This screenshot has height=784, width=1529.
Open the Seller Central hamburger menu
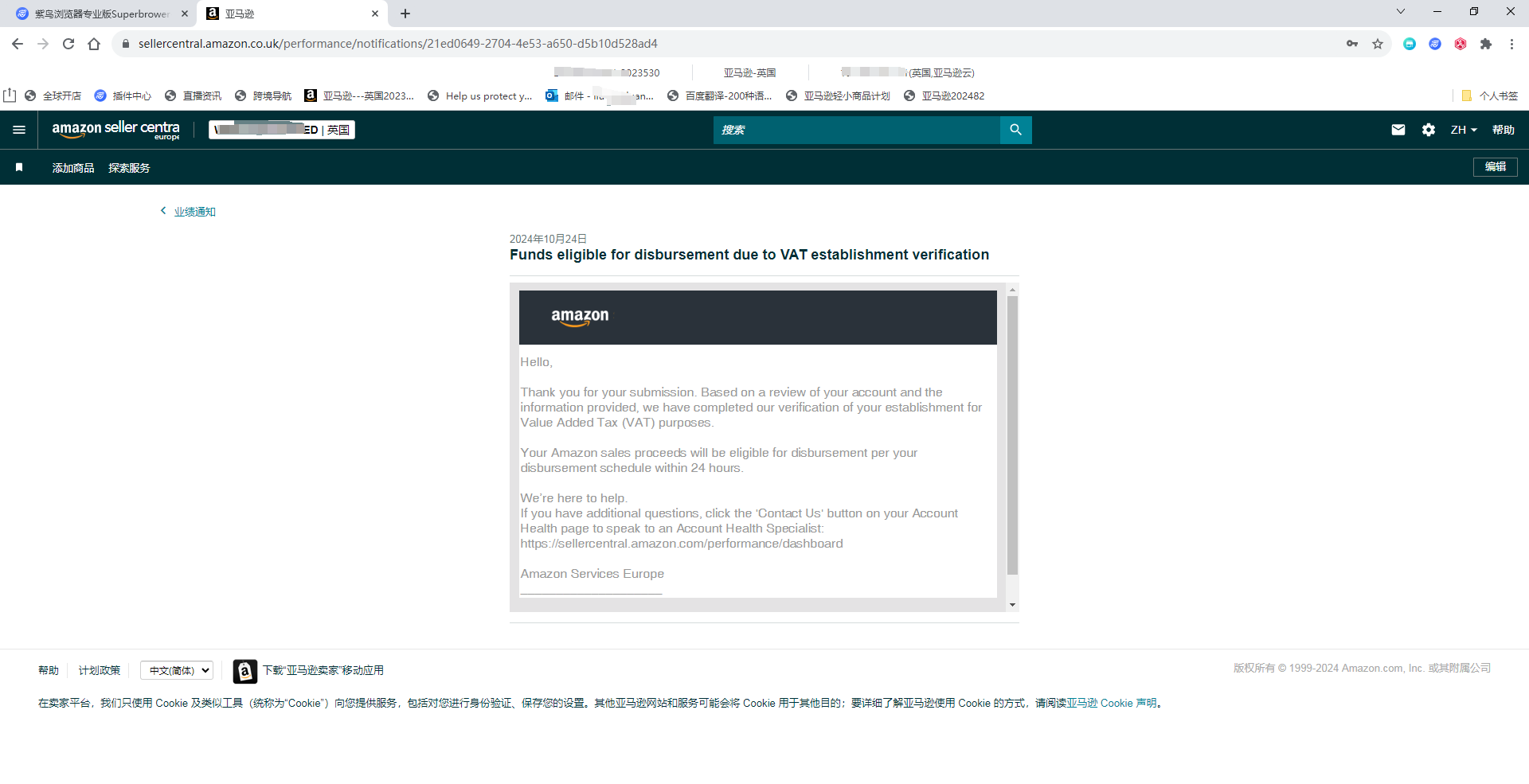click(19, 130)
